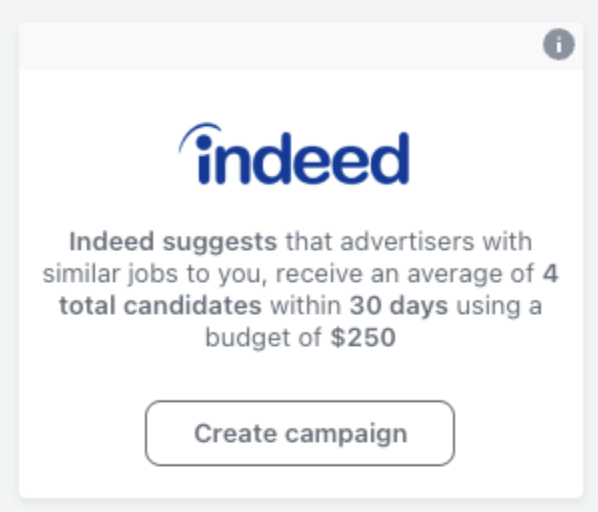Click the phrase "receive an average of"
The height and width of the screenshot is (512, 598).
[405, 274]
